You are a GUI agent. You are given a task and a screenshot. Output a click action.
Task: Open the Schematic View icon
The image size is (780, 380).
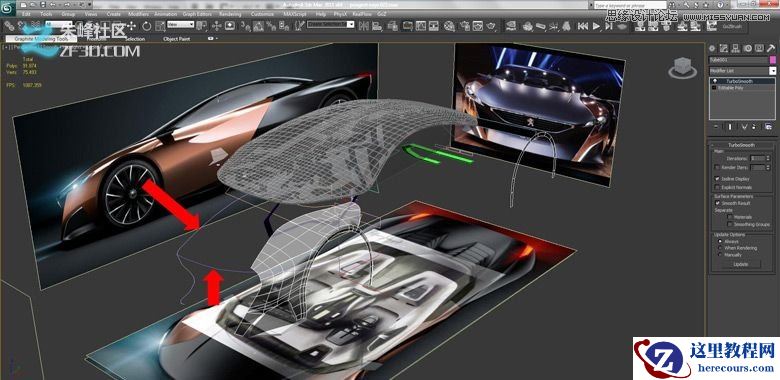pyautogui.click(x=434, y=25)
